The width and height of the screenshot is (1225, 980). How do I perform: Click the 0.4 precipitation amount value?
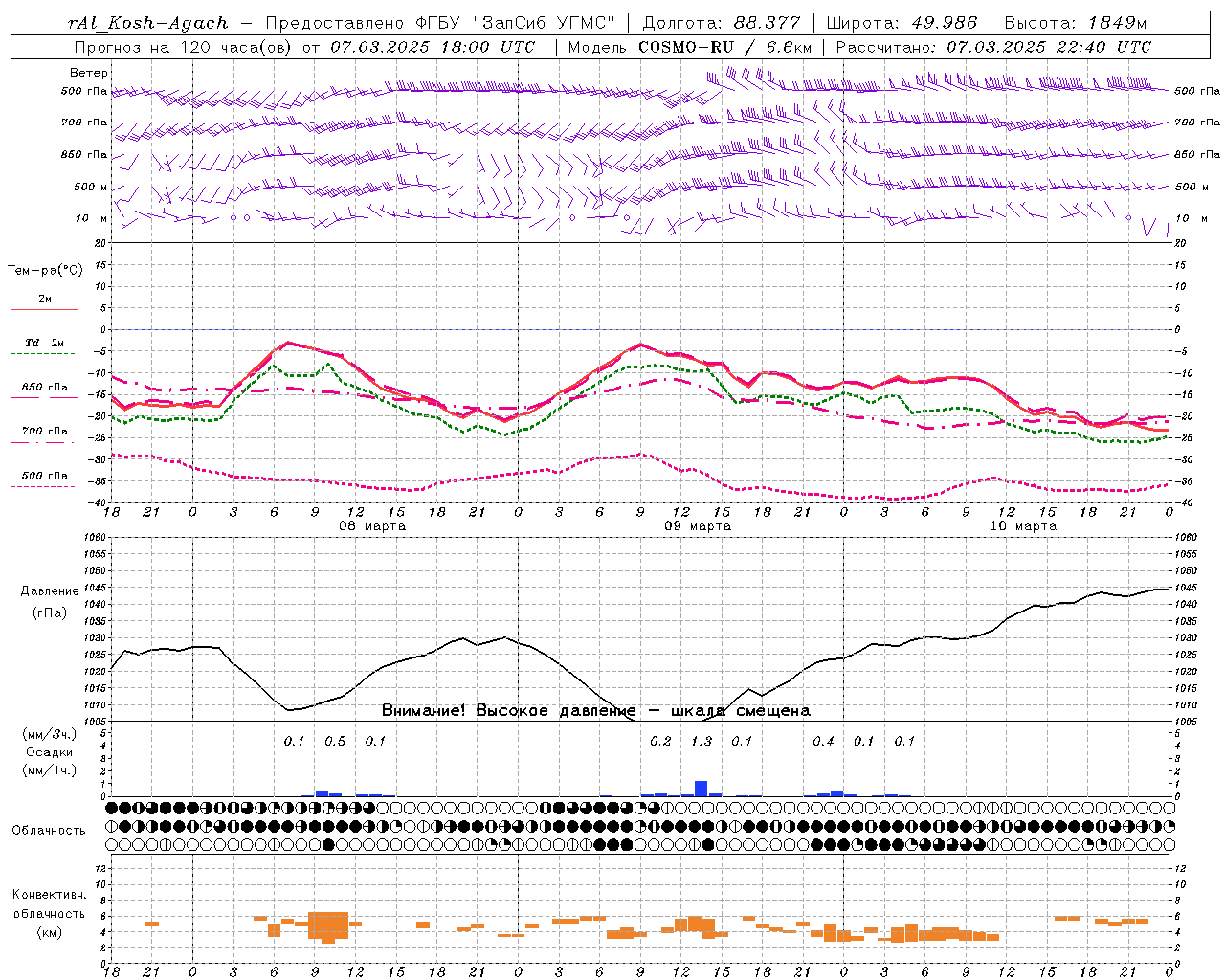[x=823, y=741]
